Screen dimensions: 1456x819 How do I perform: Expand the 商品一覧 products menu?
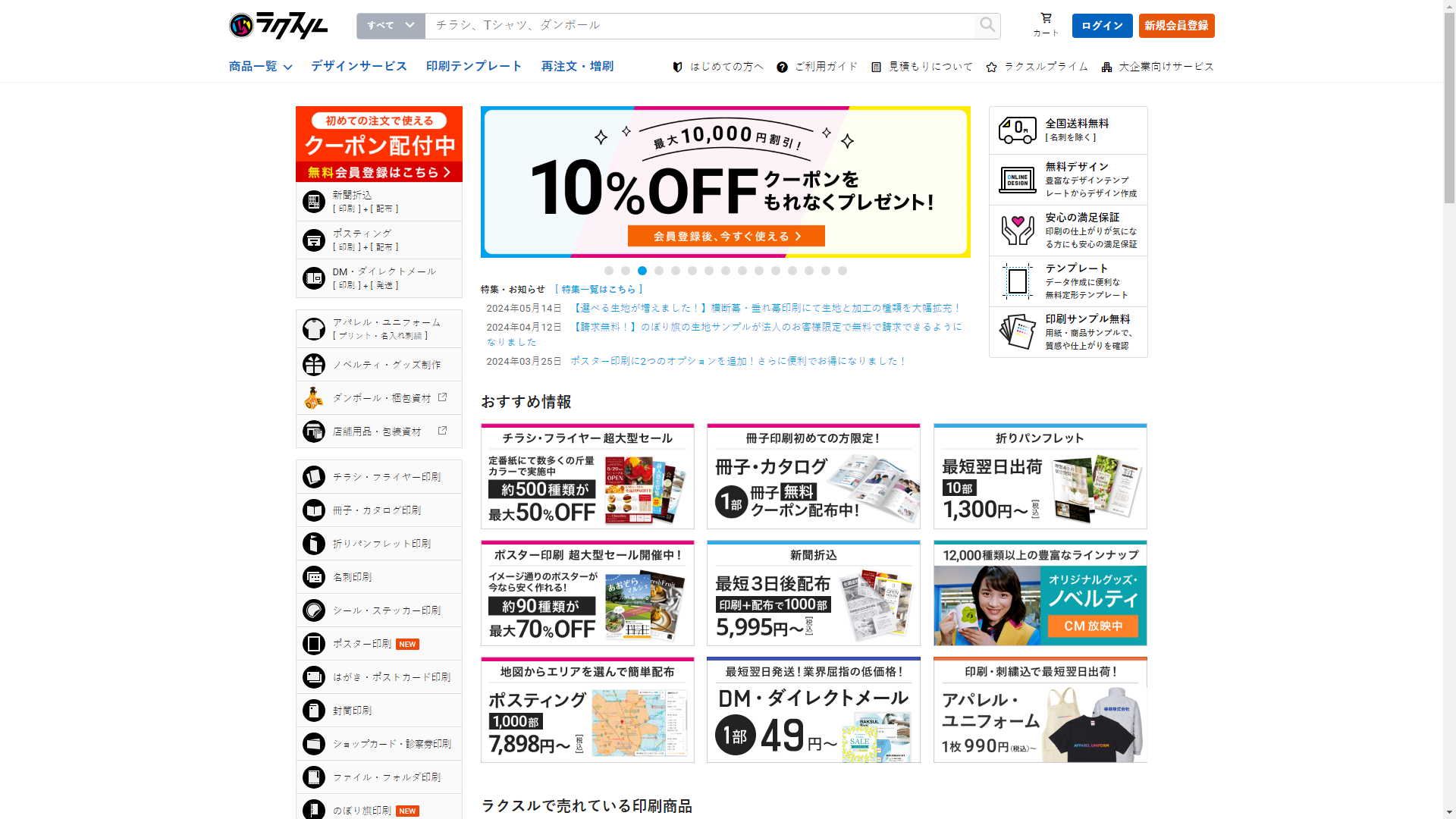pos(260,67)
